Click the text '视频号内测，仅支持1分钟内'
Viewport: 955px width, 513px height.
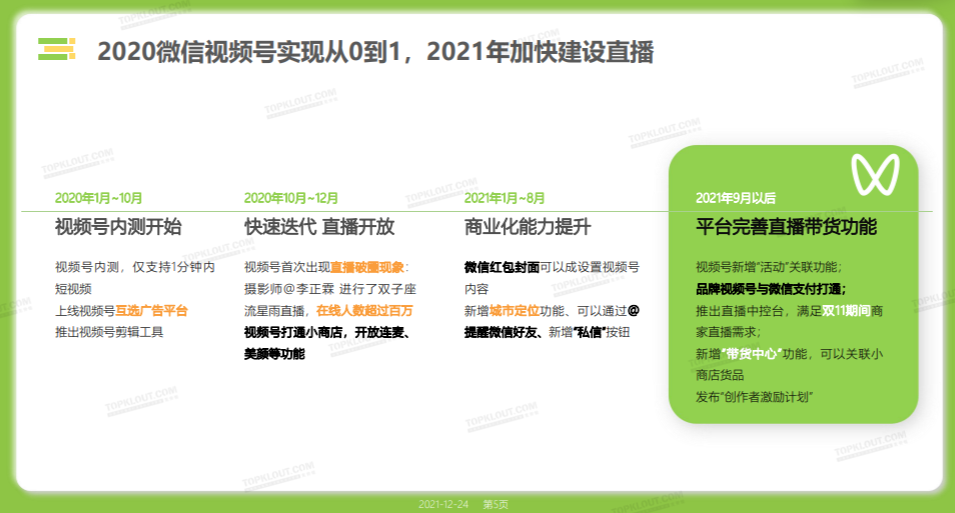pos(135,267)
